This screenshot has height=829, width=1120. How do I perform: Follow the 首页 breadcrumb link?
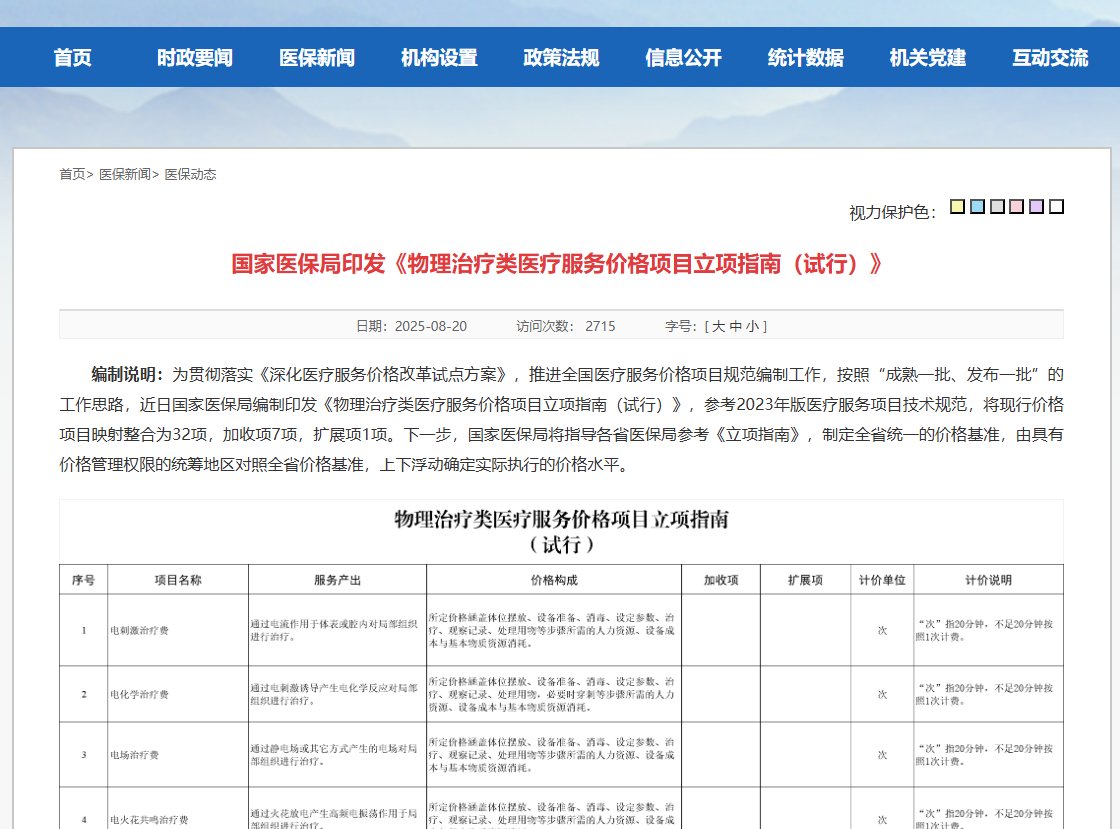(x=70, y=174)
